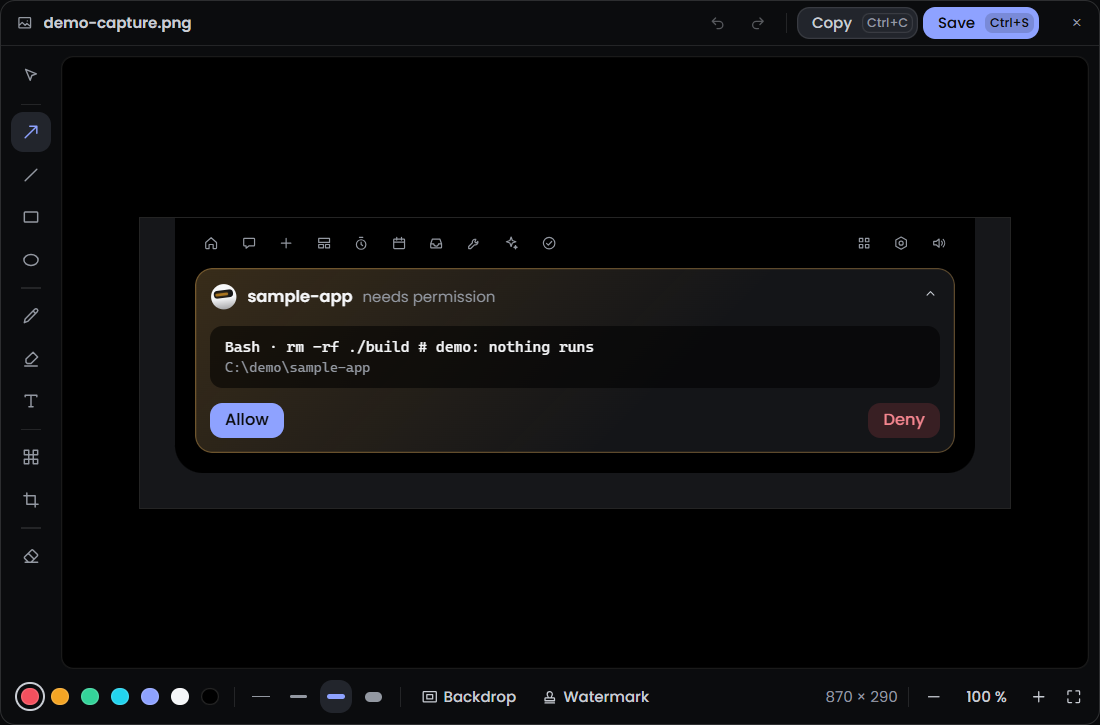Pick the red color swatch
Viewport: 1100px width, 725px height.
(x=30, y=697)
